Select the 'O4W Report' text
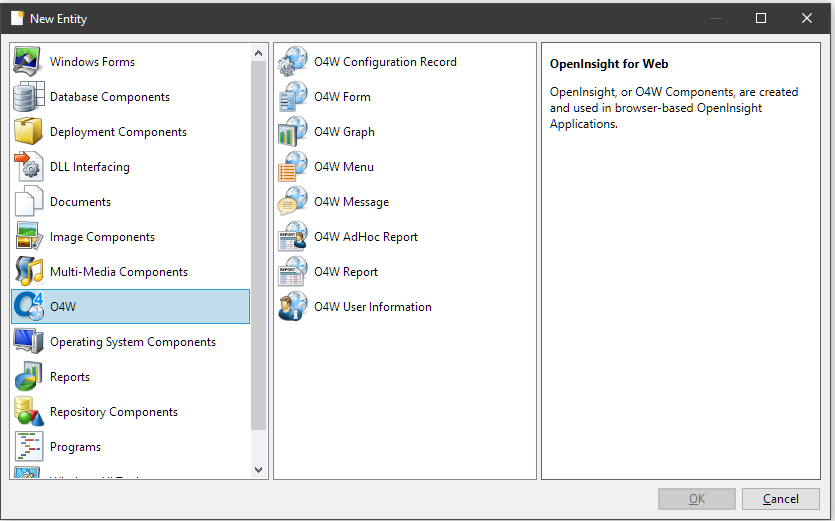Image resolution: width=835 pixels, height=521 pixels. pyautogui.click(x=346, y=272)
